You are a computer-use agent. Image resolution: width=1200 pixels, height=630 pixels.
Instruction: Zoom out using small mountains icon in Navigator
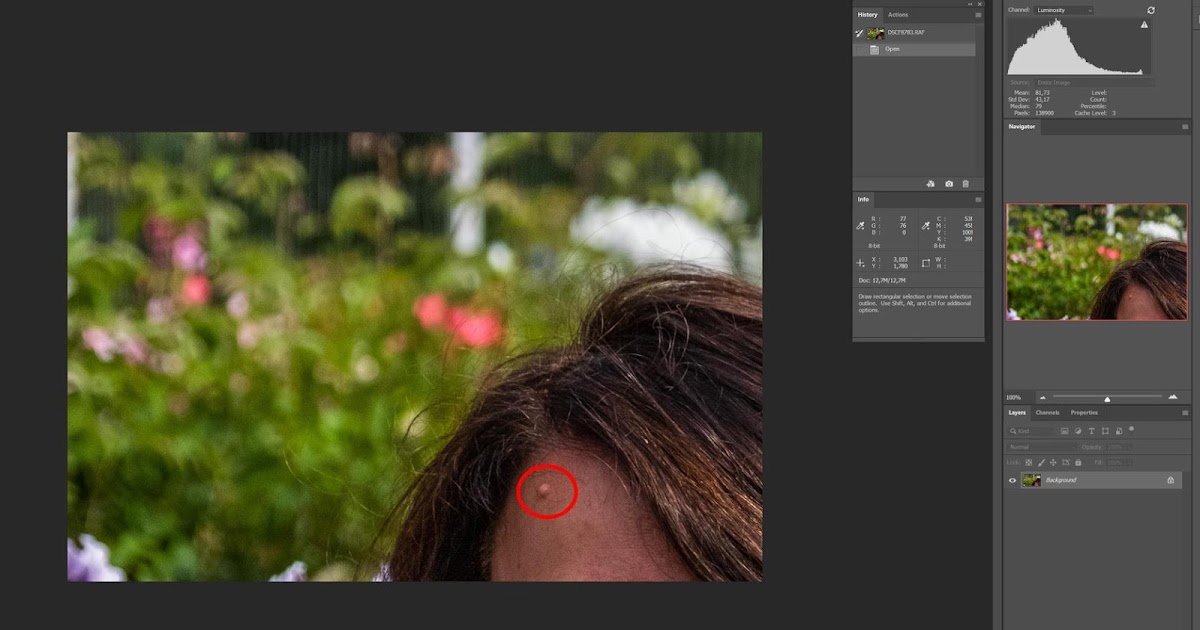click(1042, 397)
